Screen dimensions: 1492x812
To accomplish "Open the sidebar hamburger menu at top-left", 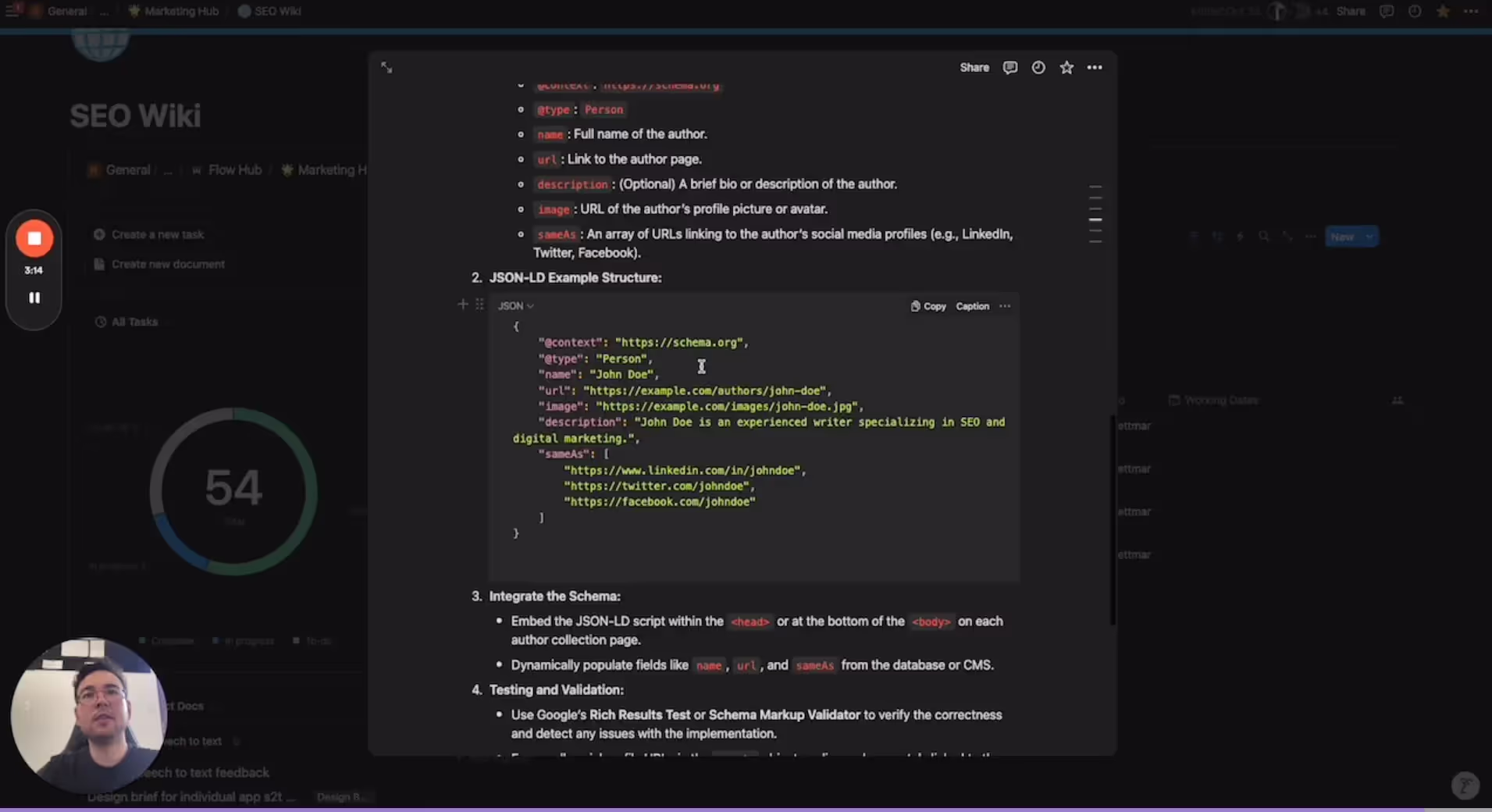I will 12,11.
